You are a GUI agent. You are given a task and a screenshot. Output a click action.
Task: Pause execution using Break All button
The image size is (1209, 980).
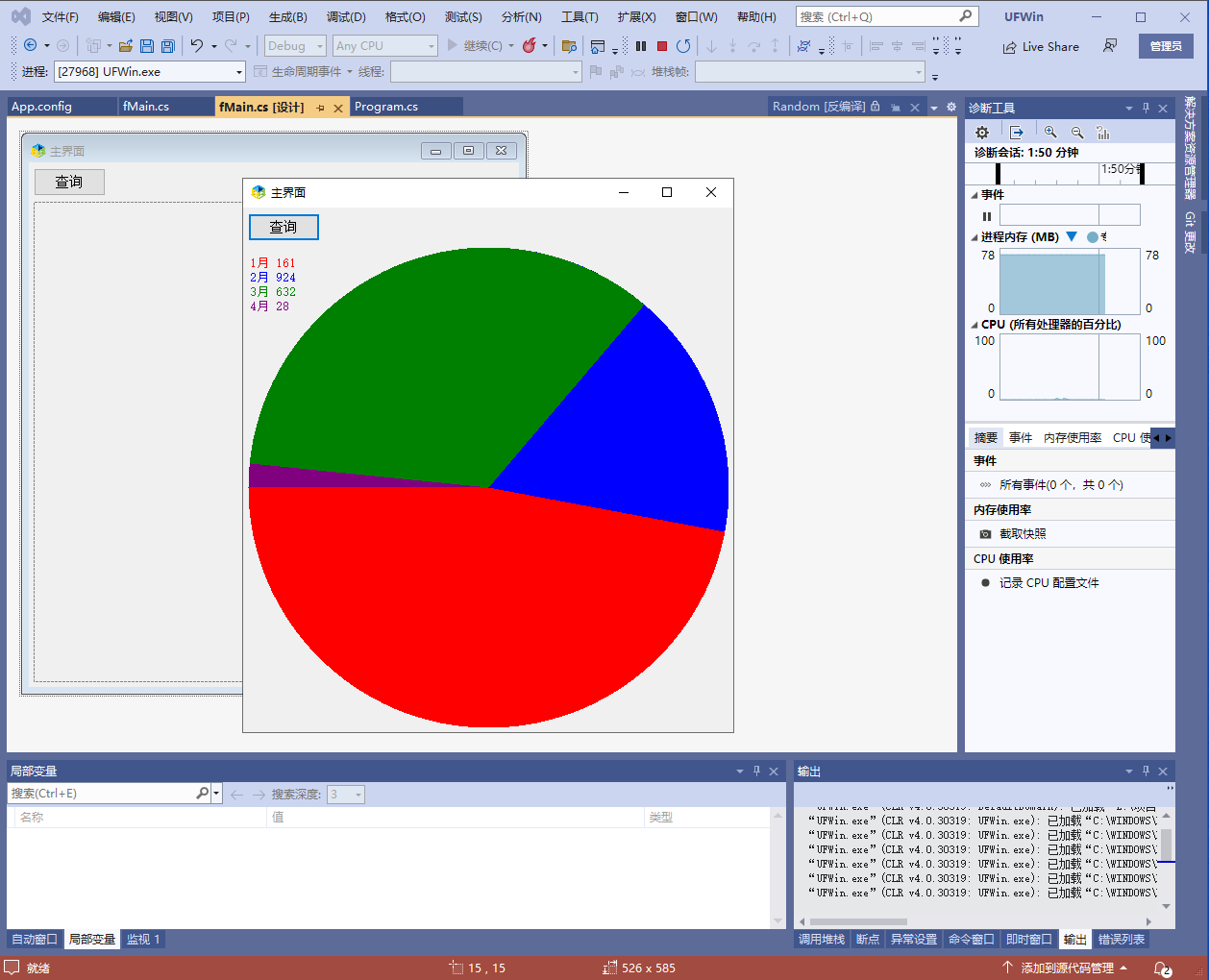coord(641,46)
